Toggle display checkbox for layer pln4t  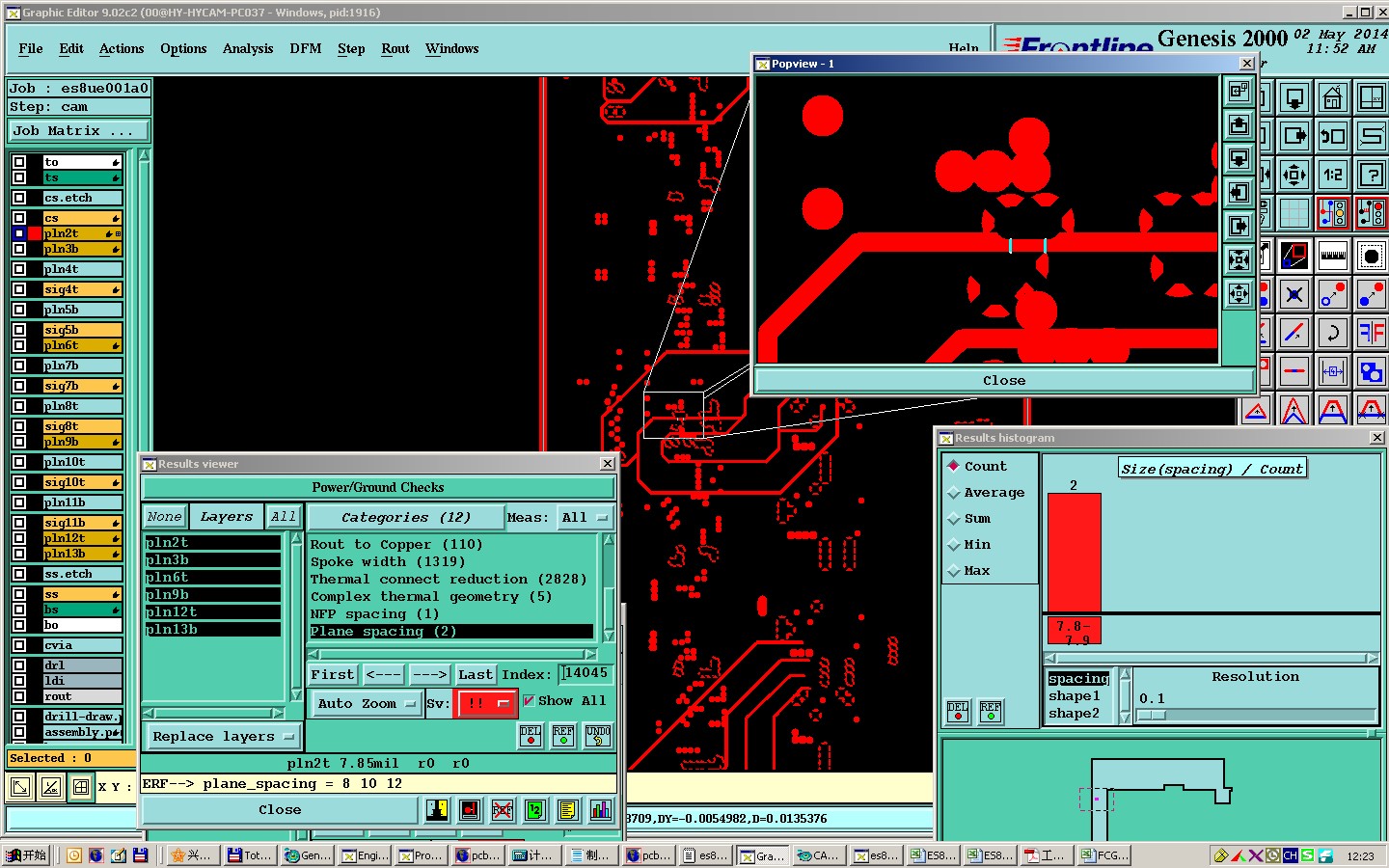19,269
